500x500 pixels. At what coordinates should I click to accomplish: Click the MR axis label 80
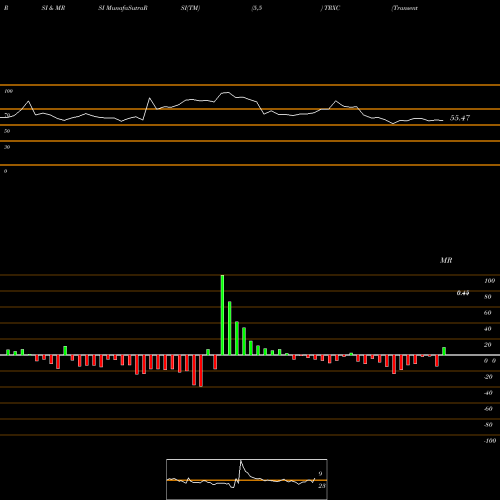pyautogui.click(x=488, y=297)
